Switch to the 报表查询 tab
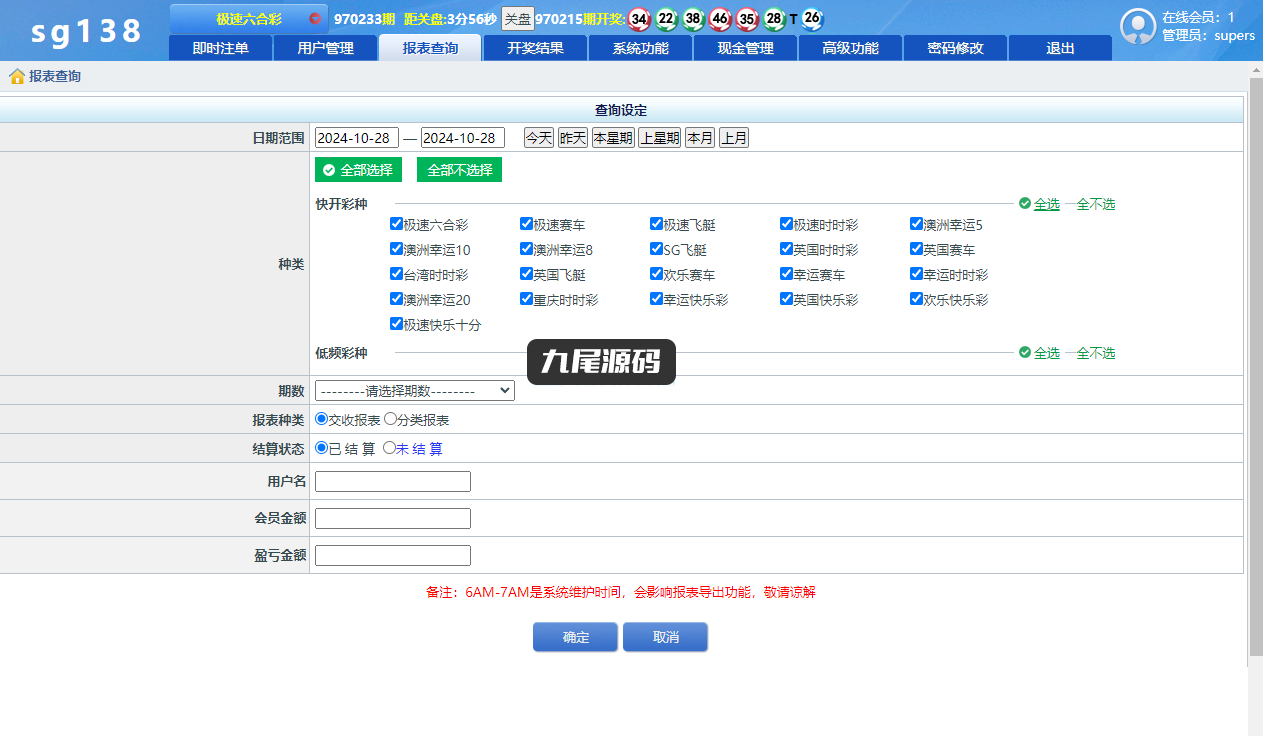Screen dimensions: 1263x736 click(430, 48)
